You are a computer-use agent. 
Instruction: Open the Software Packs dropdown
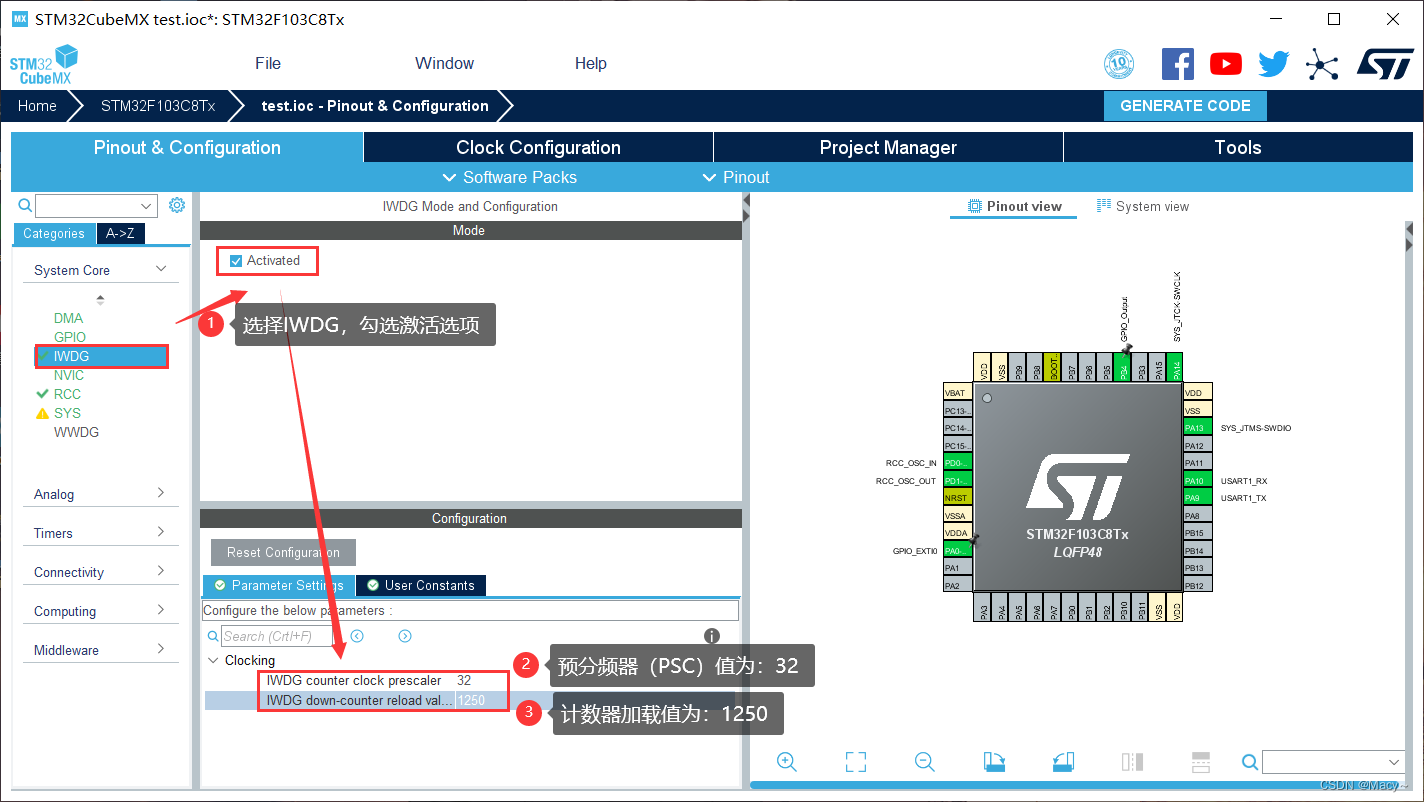click(x=510, y=177)
